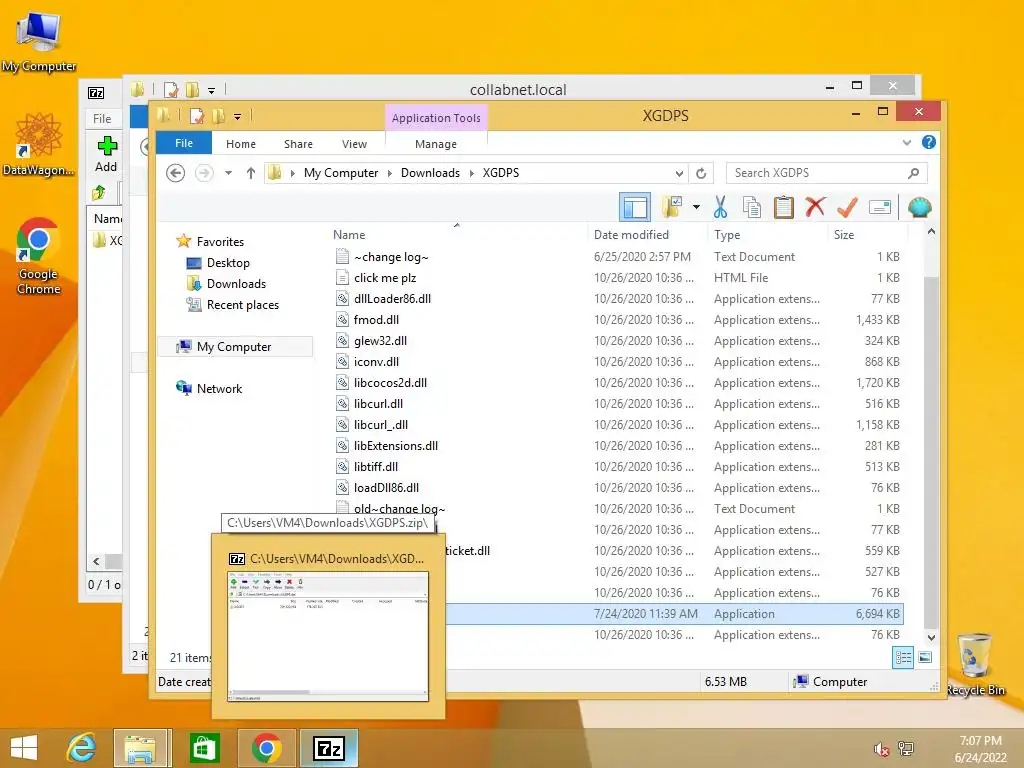Open the Home ribbon tab
The image size is (1024, 768).
coord(241,144)
